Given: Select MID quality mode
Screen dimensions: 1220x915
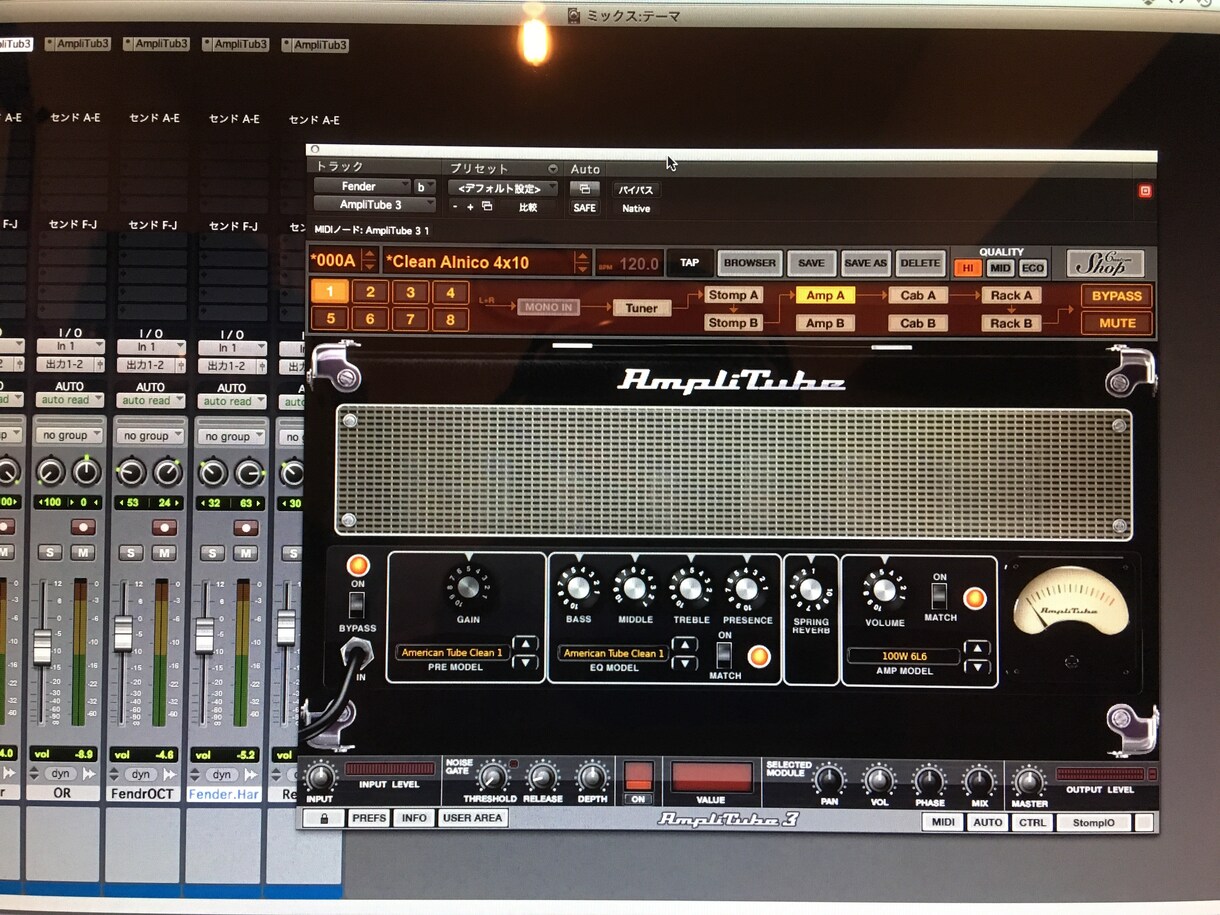Looking at the screenshot, I should tap(1000, 268).
